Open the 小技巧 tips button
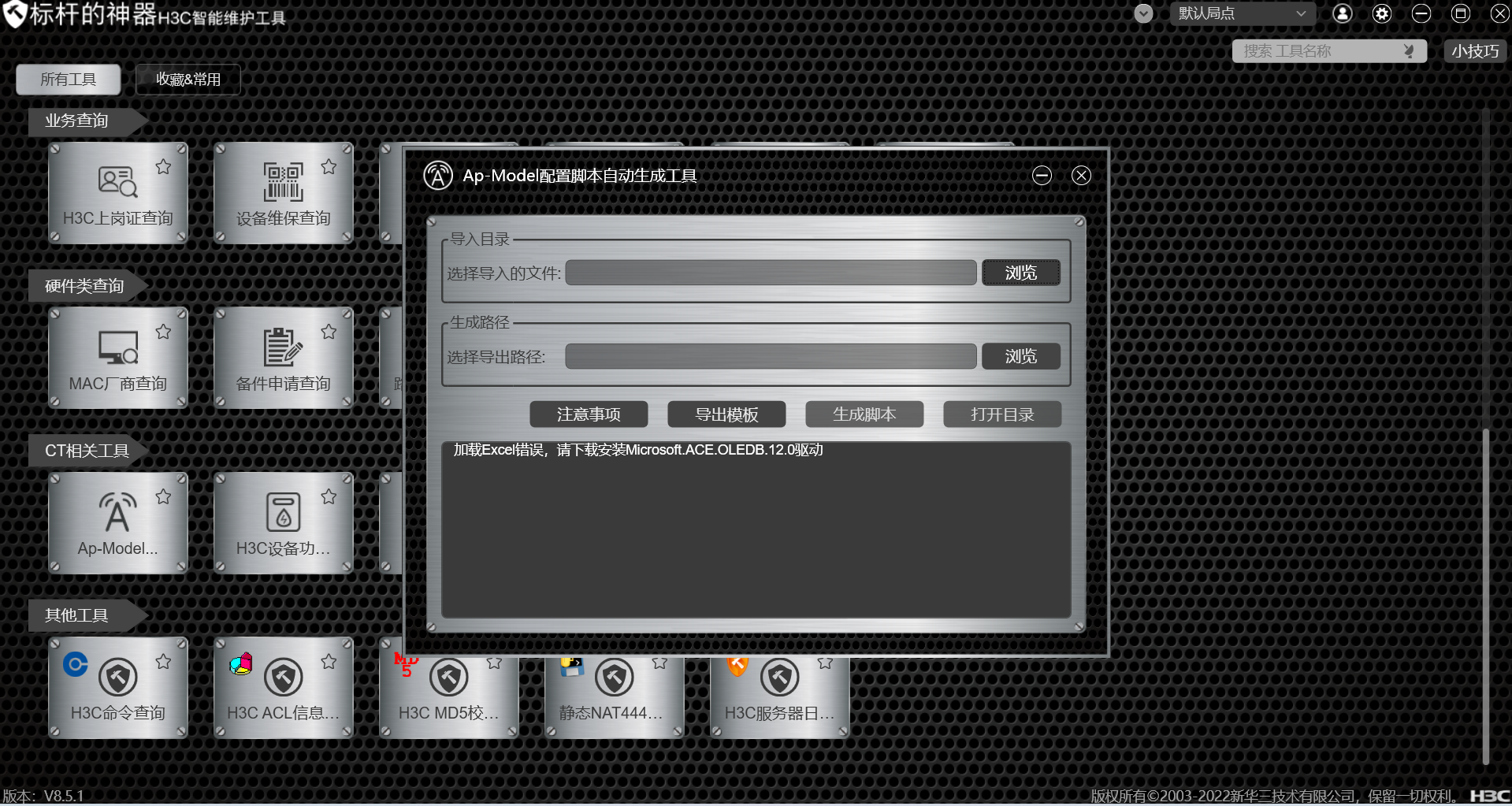 click(1475, 51)
